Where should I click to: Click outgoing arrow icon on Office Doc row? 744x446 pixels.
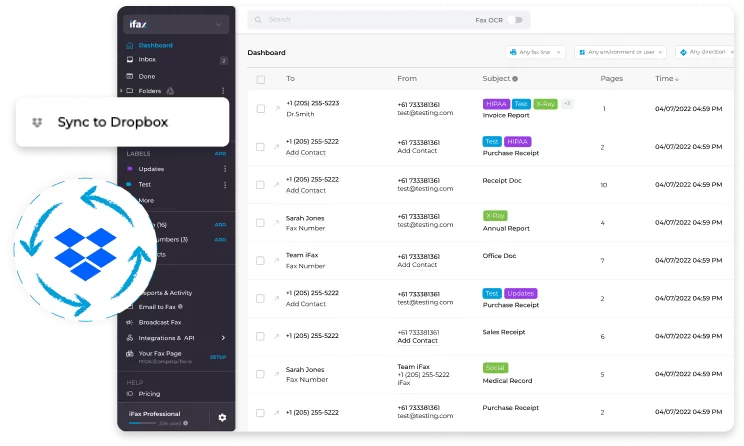[277, 260]
